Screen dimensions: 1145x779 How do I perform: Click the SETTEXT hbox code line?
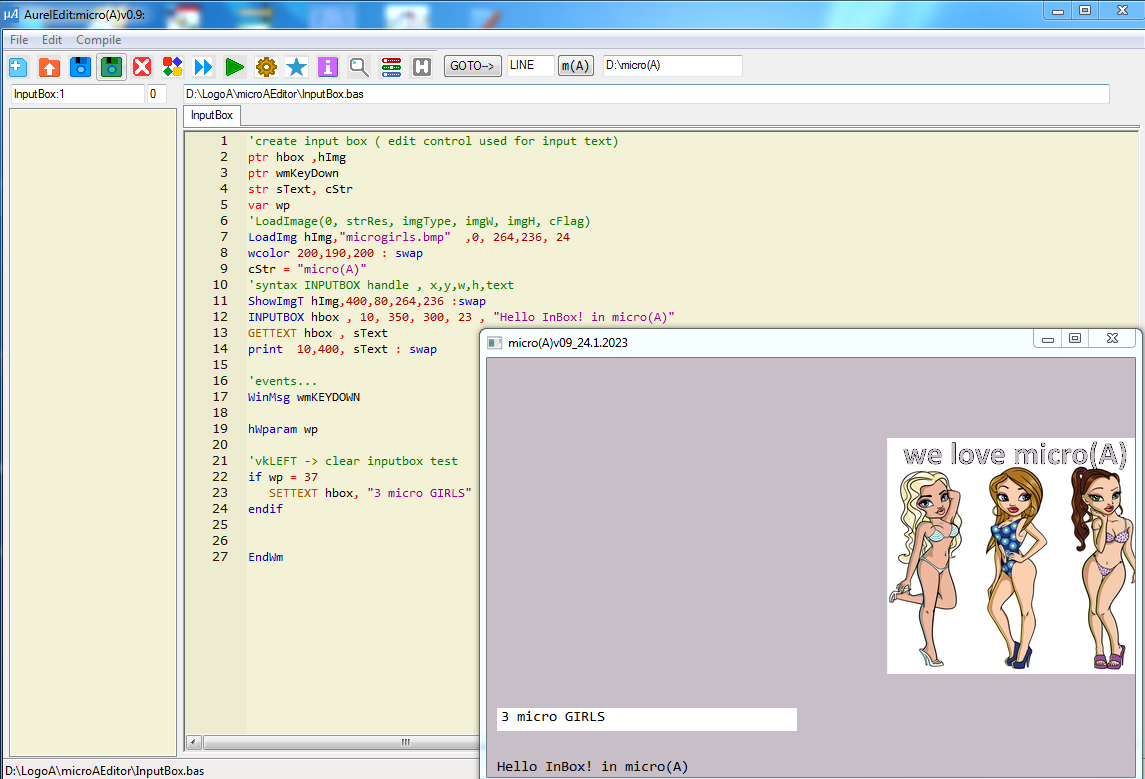370,494
